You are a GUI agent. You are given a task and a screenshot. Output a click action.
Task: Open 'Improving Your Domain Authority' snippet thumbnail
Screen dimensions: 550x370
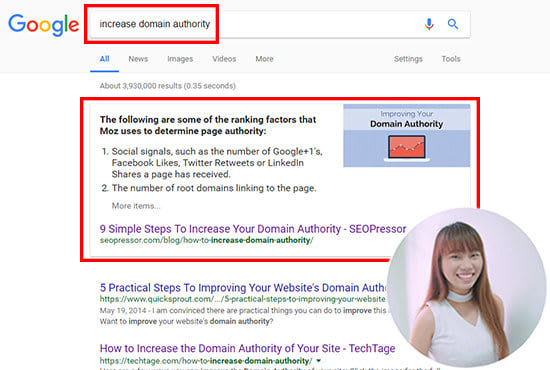click(407, 135)
